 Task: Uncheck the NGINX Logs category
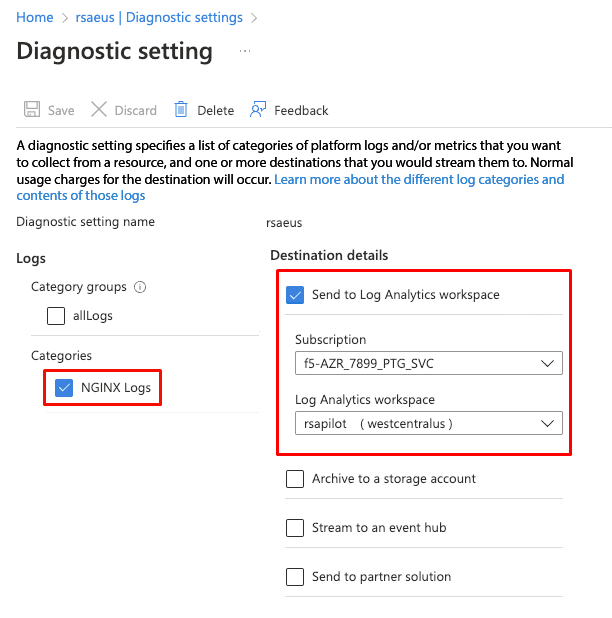coord(64,387)
